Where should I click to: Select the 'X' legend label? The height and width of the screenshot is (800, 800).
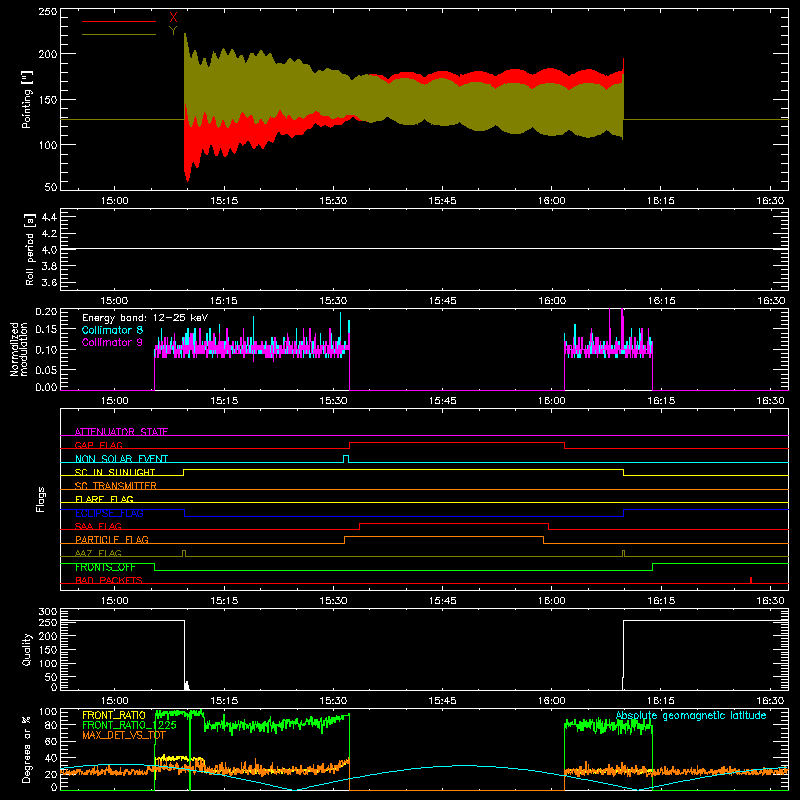click(173, 18)
